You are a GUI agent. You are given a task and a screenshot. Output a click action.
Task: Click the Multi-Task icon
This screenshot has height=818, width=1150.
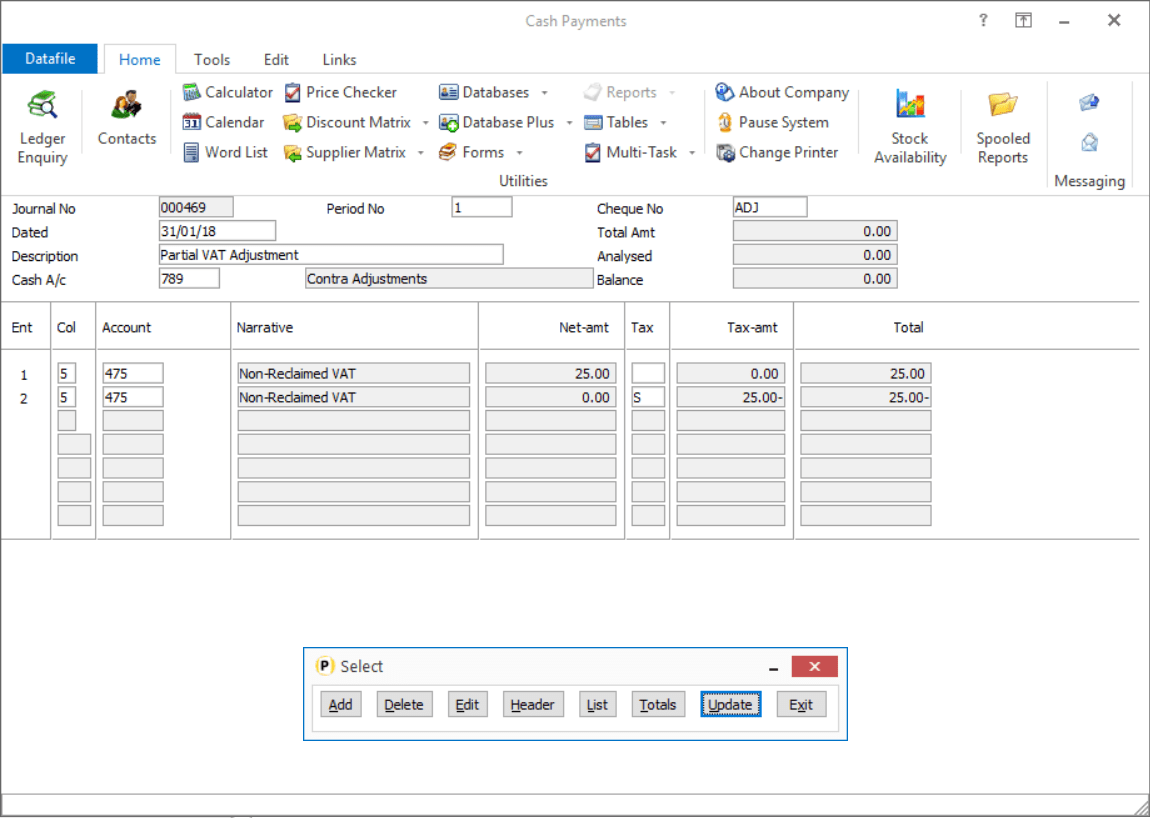tap(593, 153)
